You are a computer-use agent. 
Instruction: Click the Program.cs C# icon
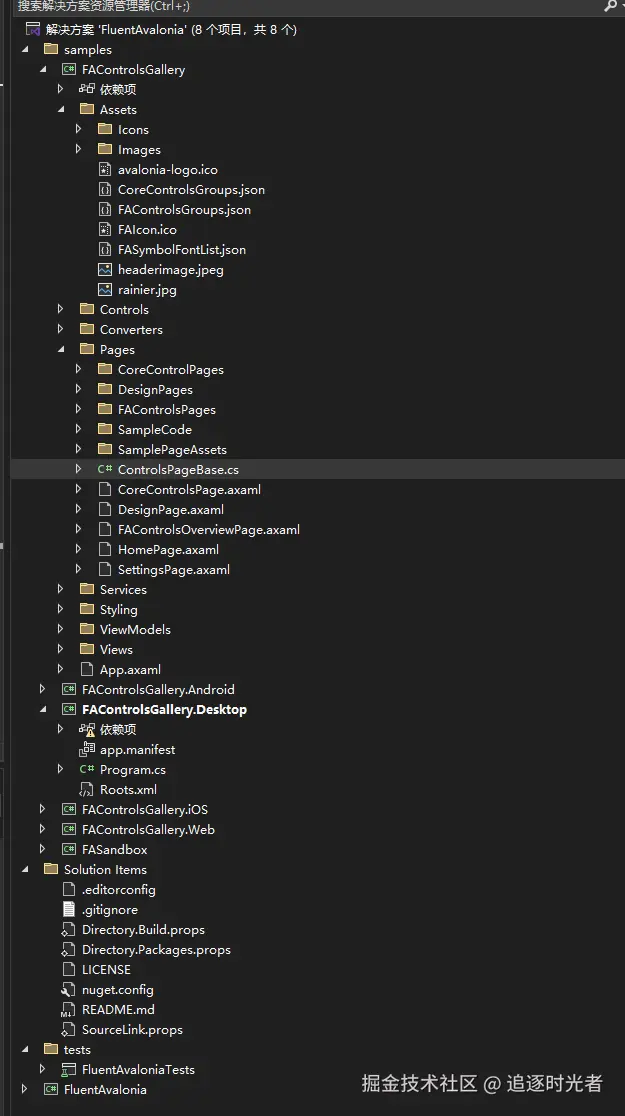pyautogui.click(x=87, y=769)
